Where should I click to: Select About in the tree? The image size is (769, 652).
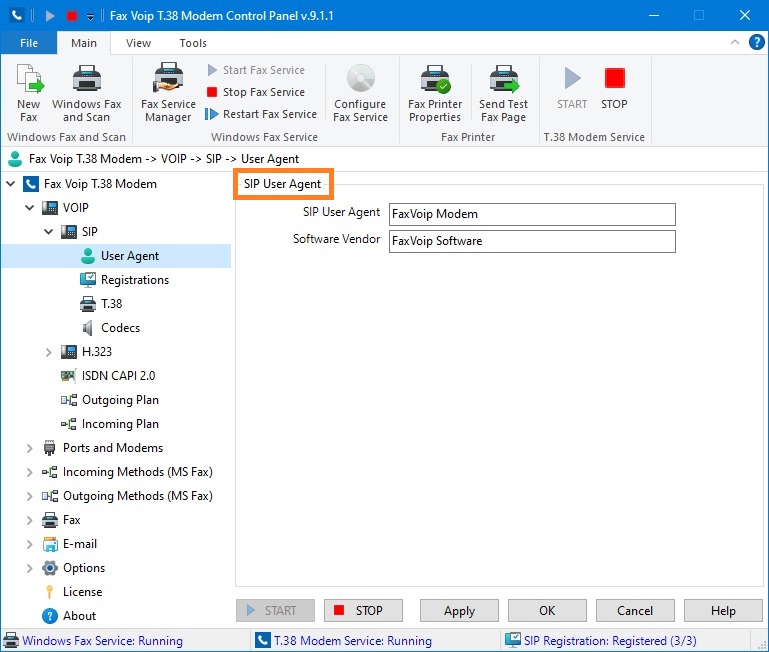(79, 616)
